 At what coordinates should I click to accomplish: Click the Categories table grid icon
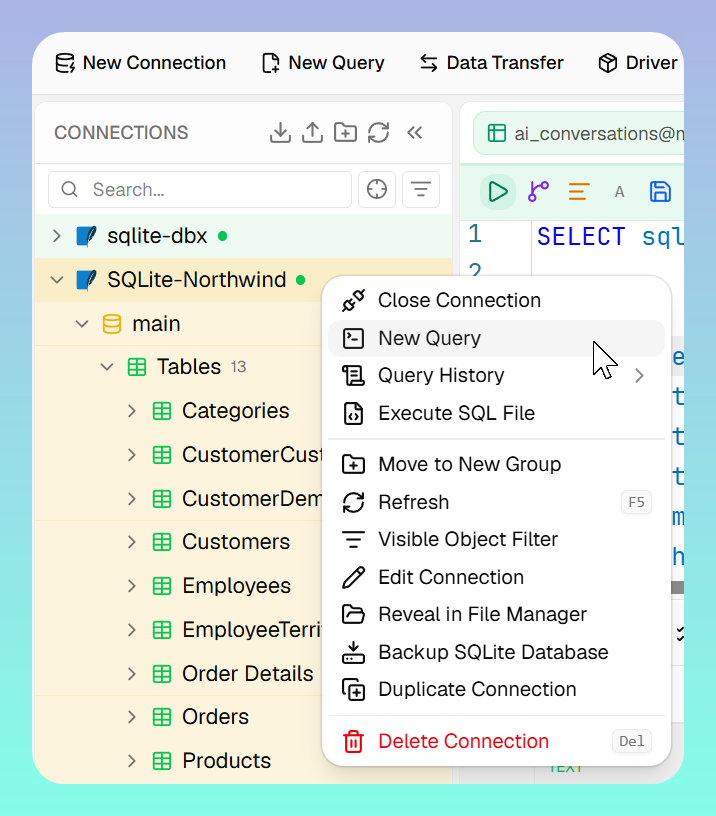[x=162, y=411]
